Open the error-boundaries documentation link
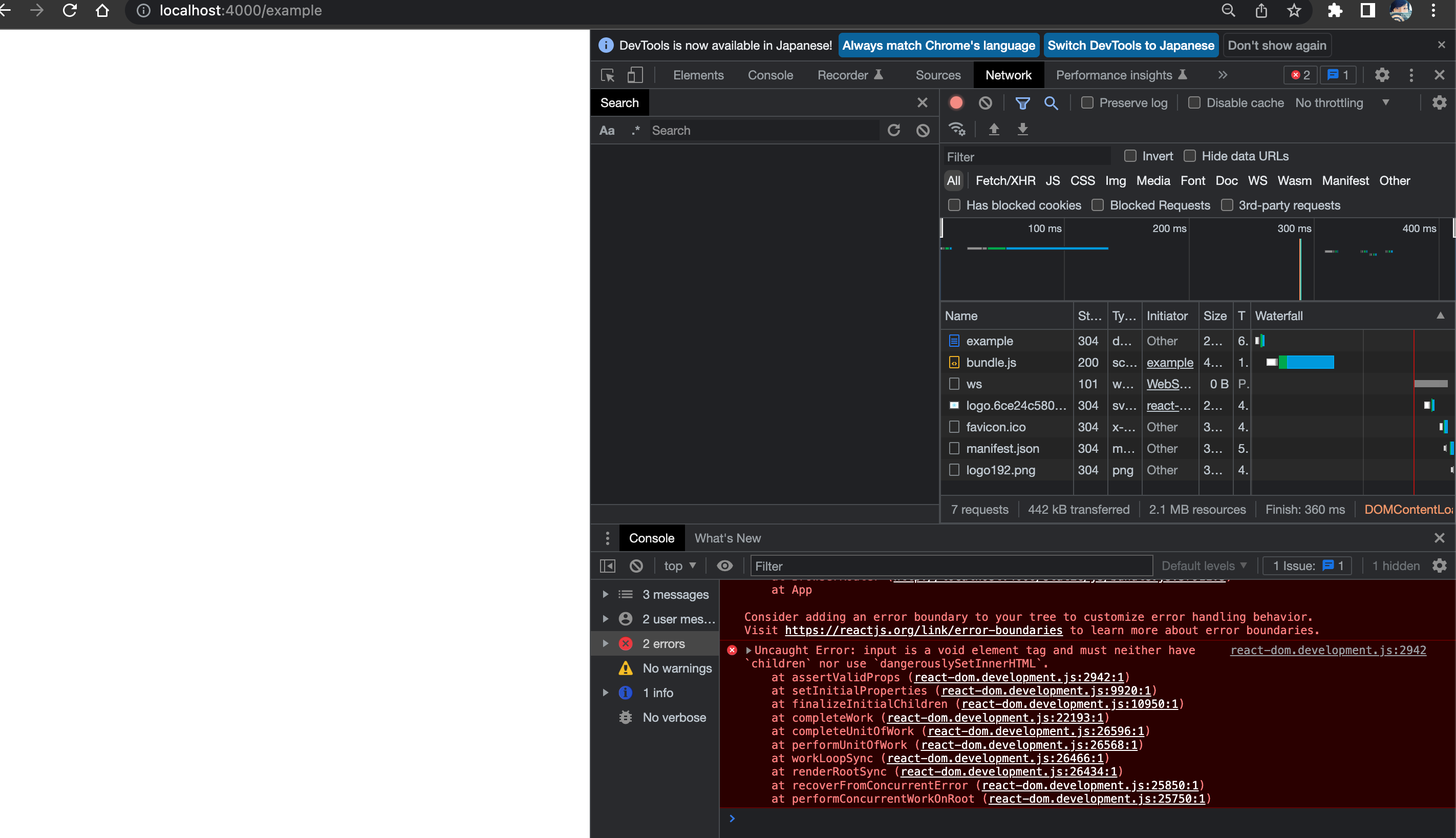The image size is (1456, 838). (923, 630)
